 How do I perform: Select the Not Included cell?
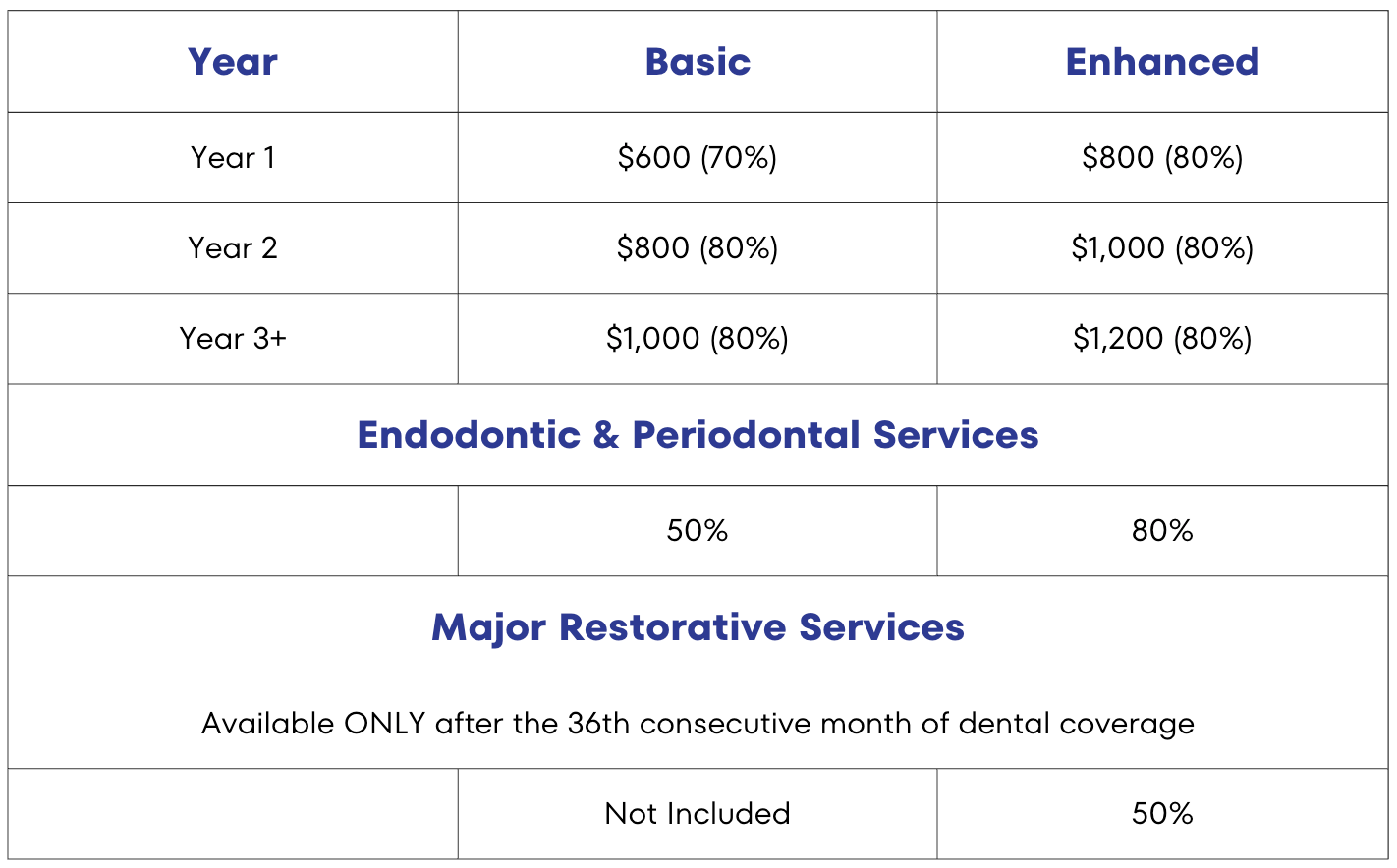pos(698,813)
